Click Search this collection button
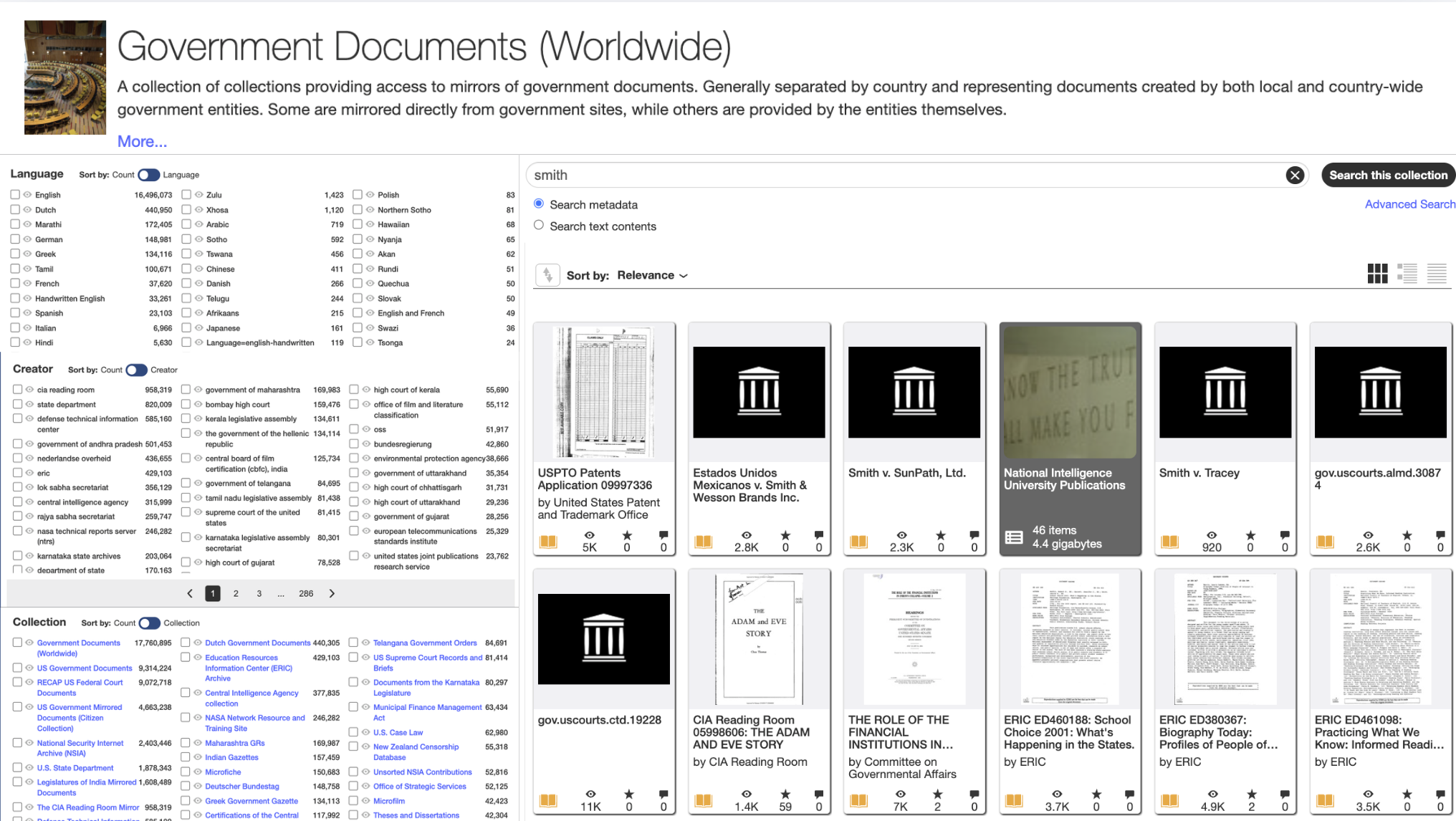Viewport: 1456px width, 821px height. click(1388, 176)
